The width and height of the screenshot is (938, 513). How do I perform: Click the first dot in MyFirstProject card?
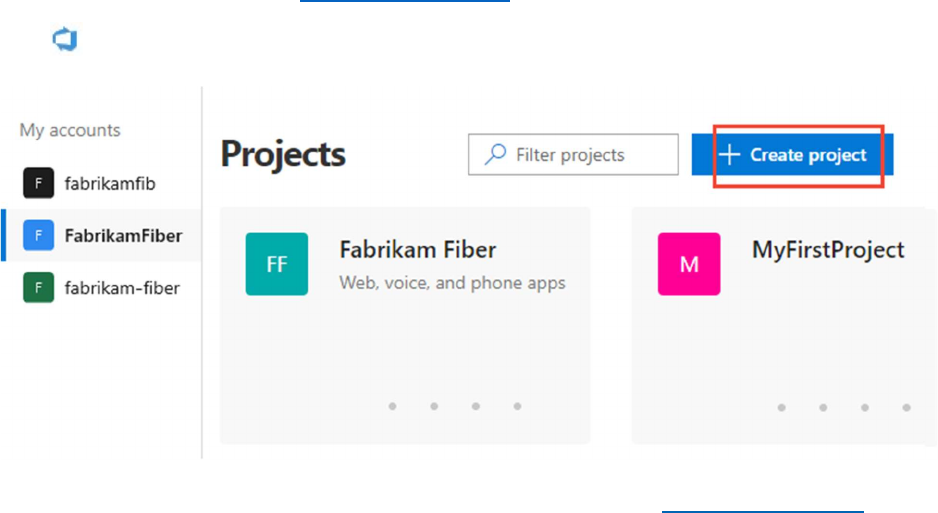(782, 407)
